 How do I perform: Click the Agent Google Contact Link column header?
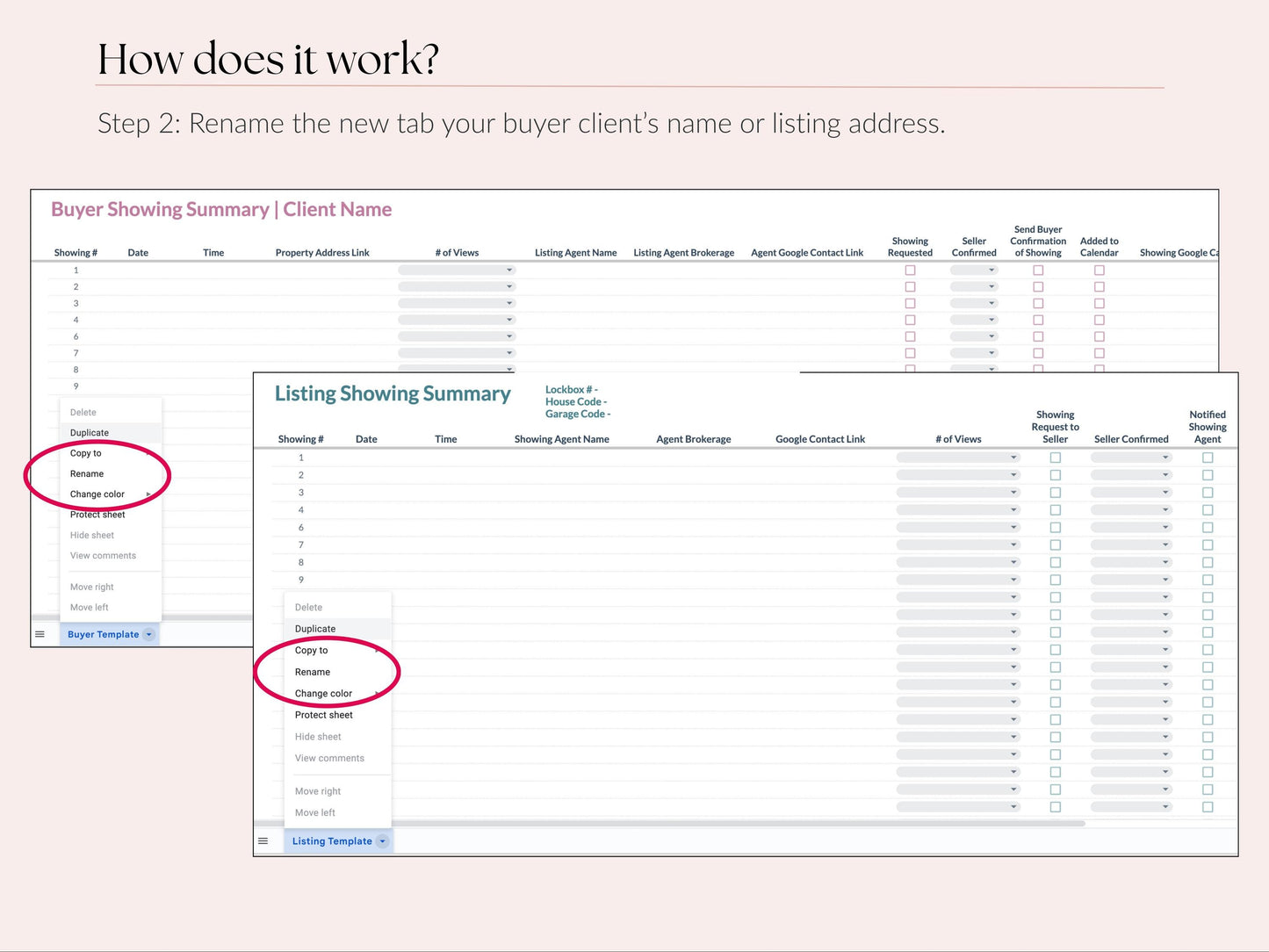pyautogui.click(x=807, y=253)
